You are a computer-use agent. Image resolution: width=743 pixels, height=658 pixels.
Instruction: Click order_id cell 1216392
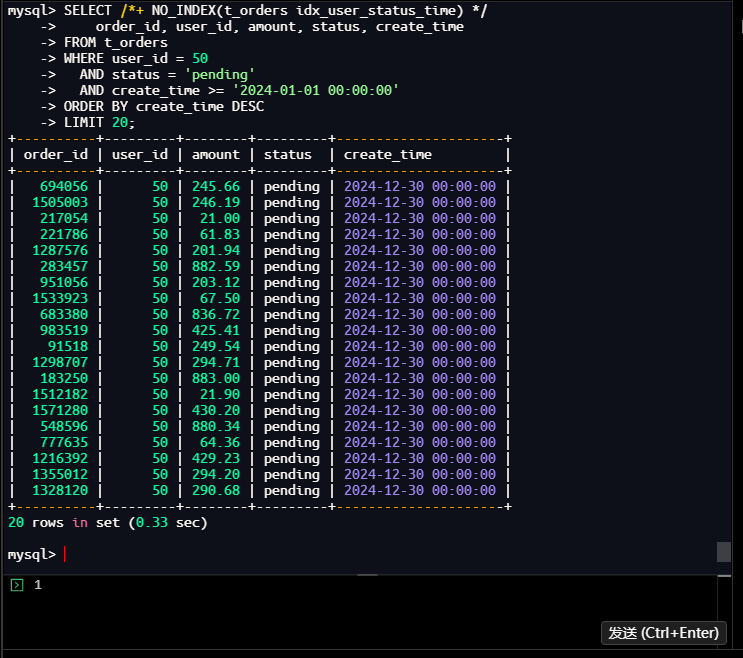click(60, 459)
